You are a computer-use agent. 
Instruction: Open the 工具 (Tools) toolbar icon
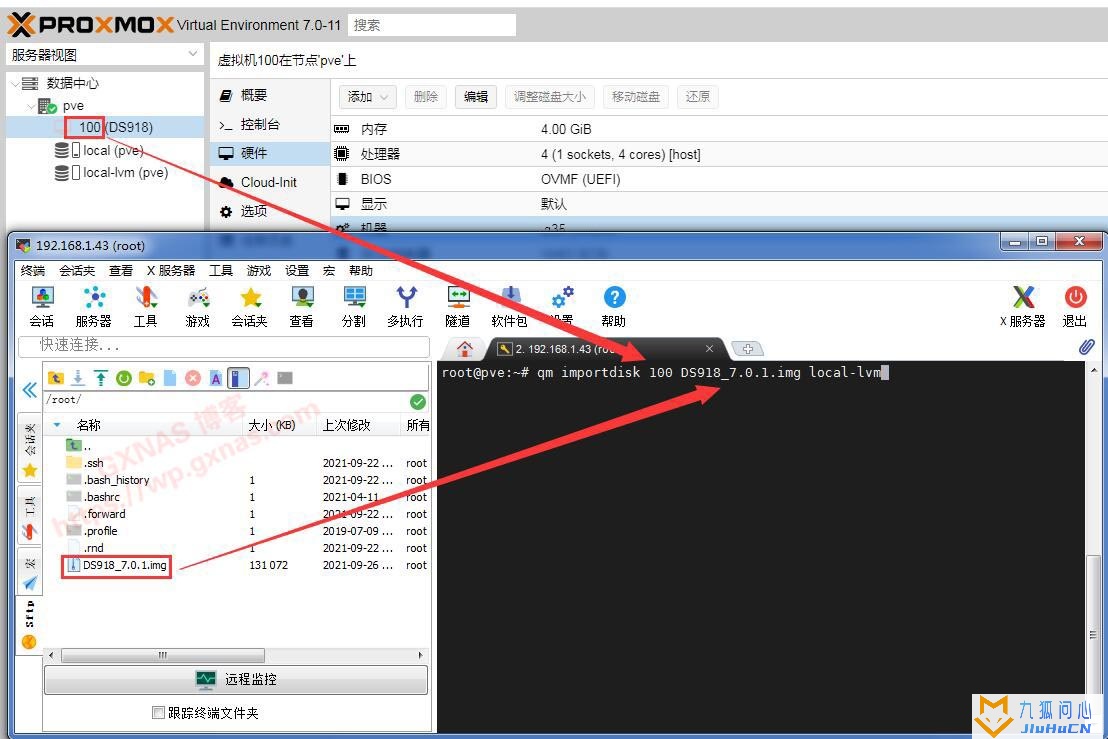(146, 307)
